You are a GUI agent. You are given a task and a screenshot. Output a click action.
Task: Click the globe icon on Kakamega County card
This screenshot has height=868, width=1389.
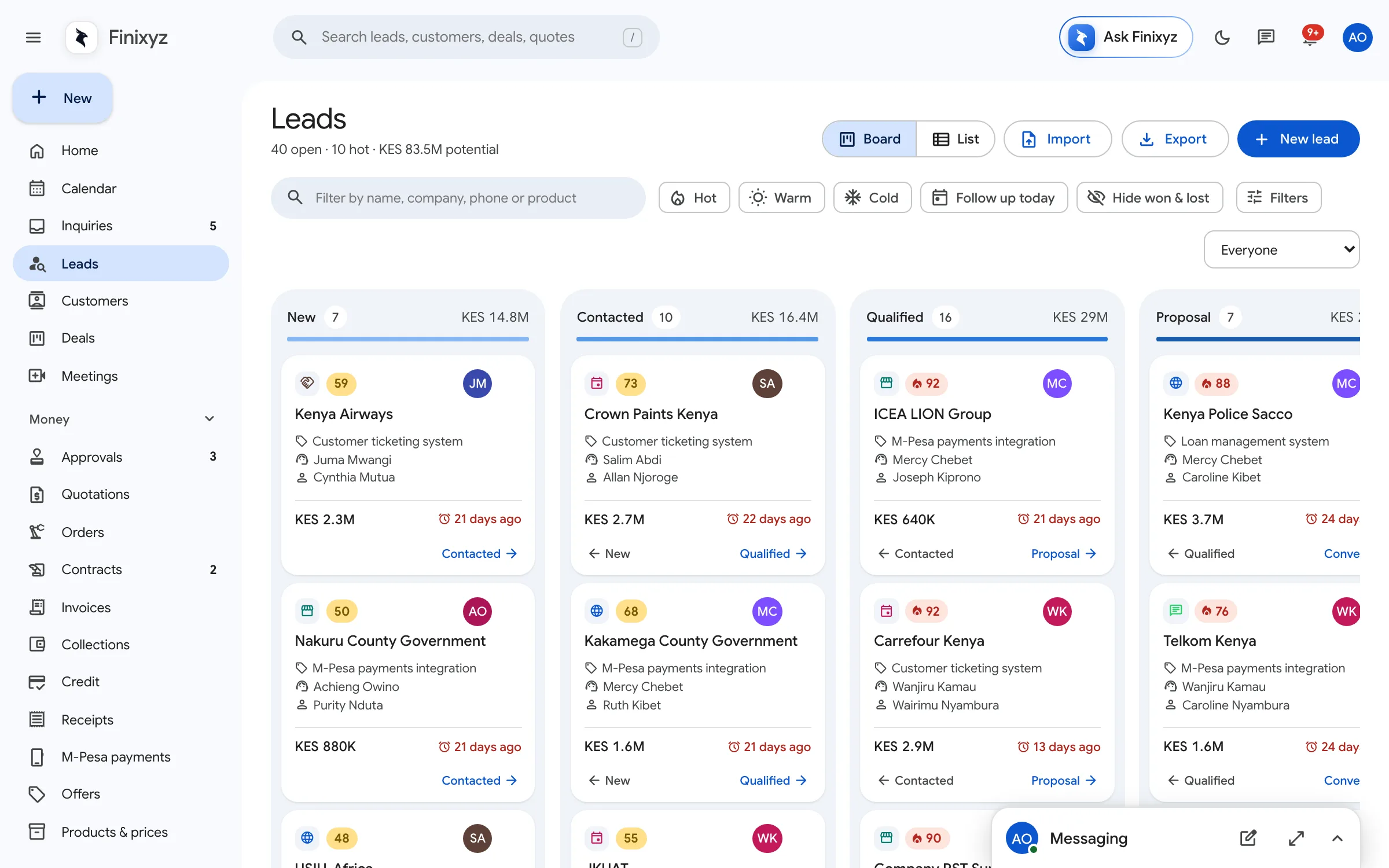597,611
